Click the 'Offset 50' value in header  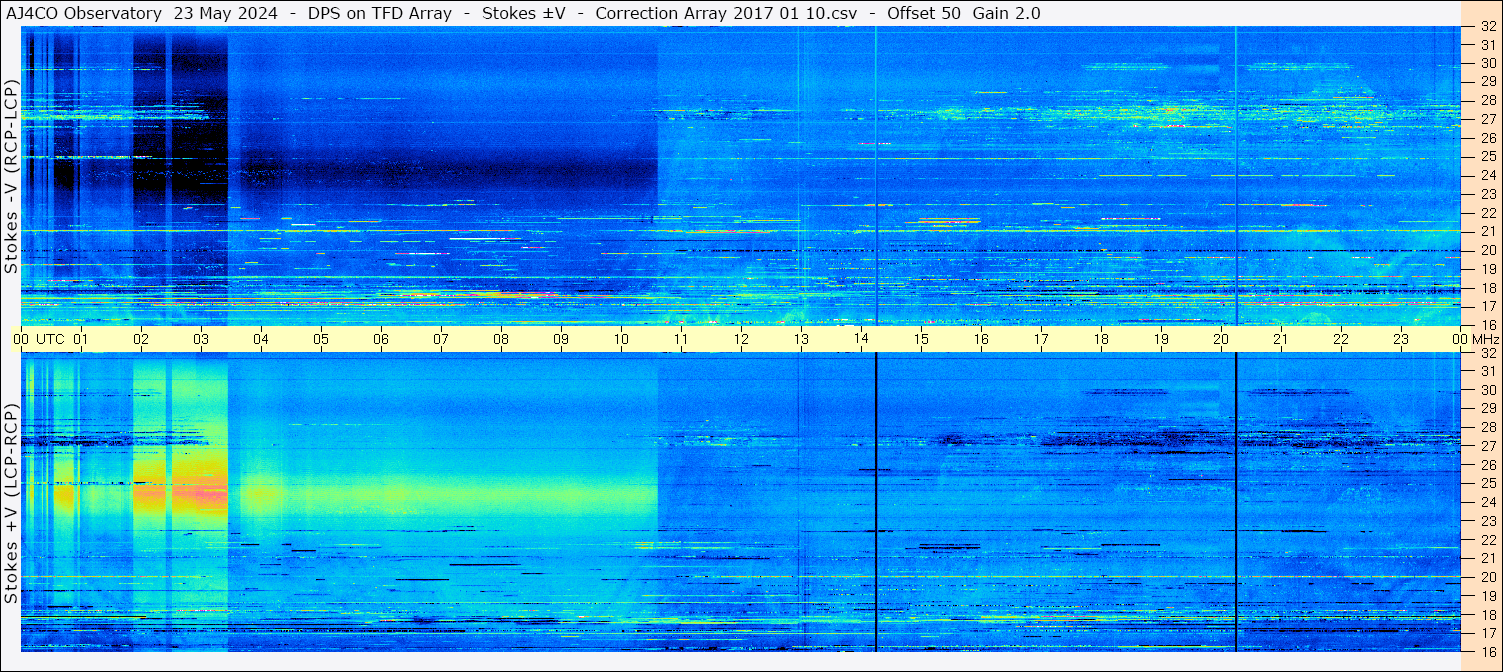tap(924, 13)
